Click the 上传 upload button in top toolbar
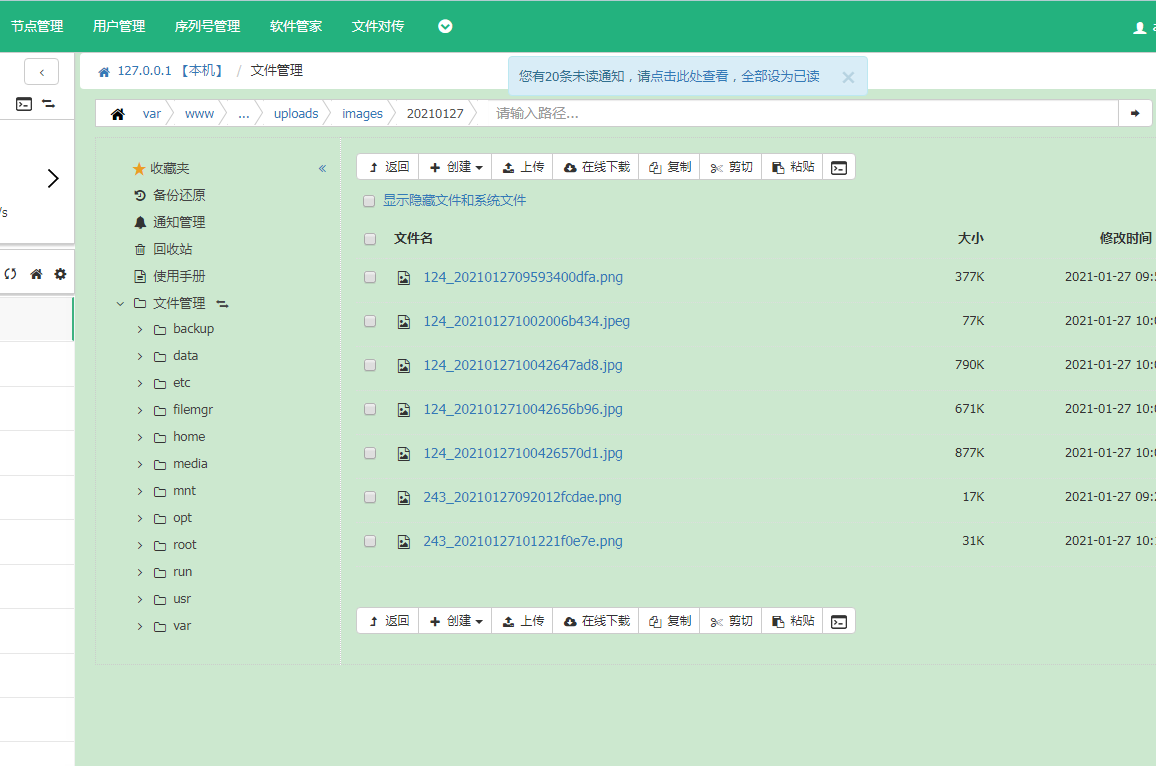 (523, 167)
